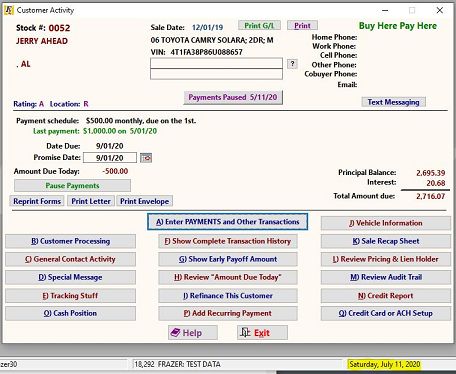Viewport: 456px width, 374px height.
Task: Click the question mark help button
Action: (292, 64)
